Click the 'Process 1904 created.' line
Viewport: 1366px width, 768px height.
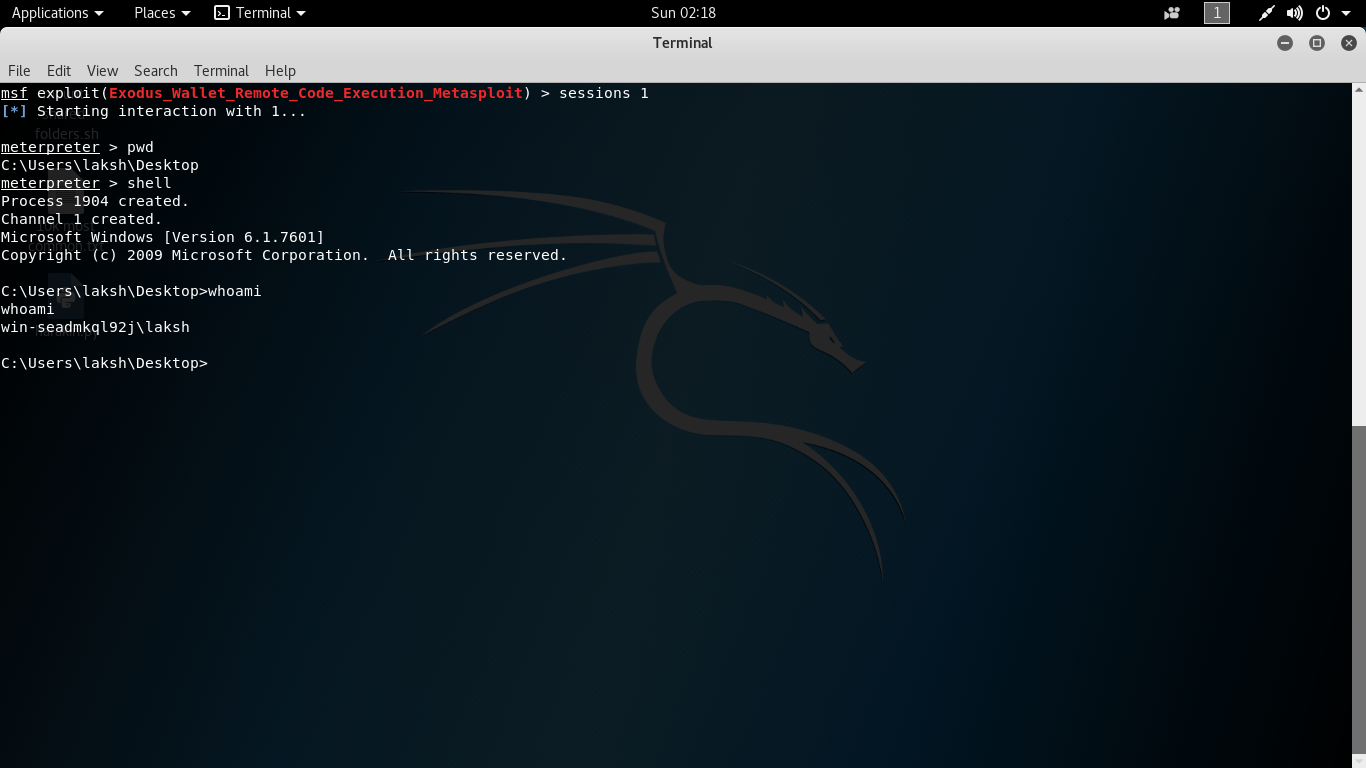(x=95, y=201)
